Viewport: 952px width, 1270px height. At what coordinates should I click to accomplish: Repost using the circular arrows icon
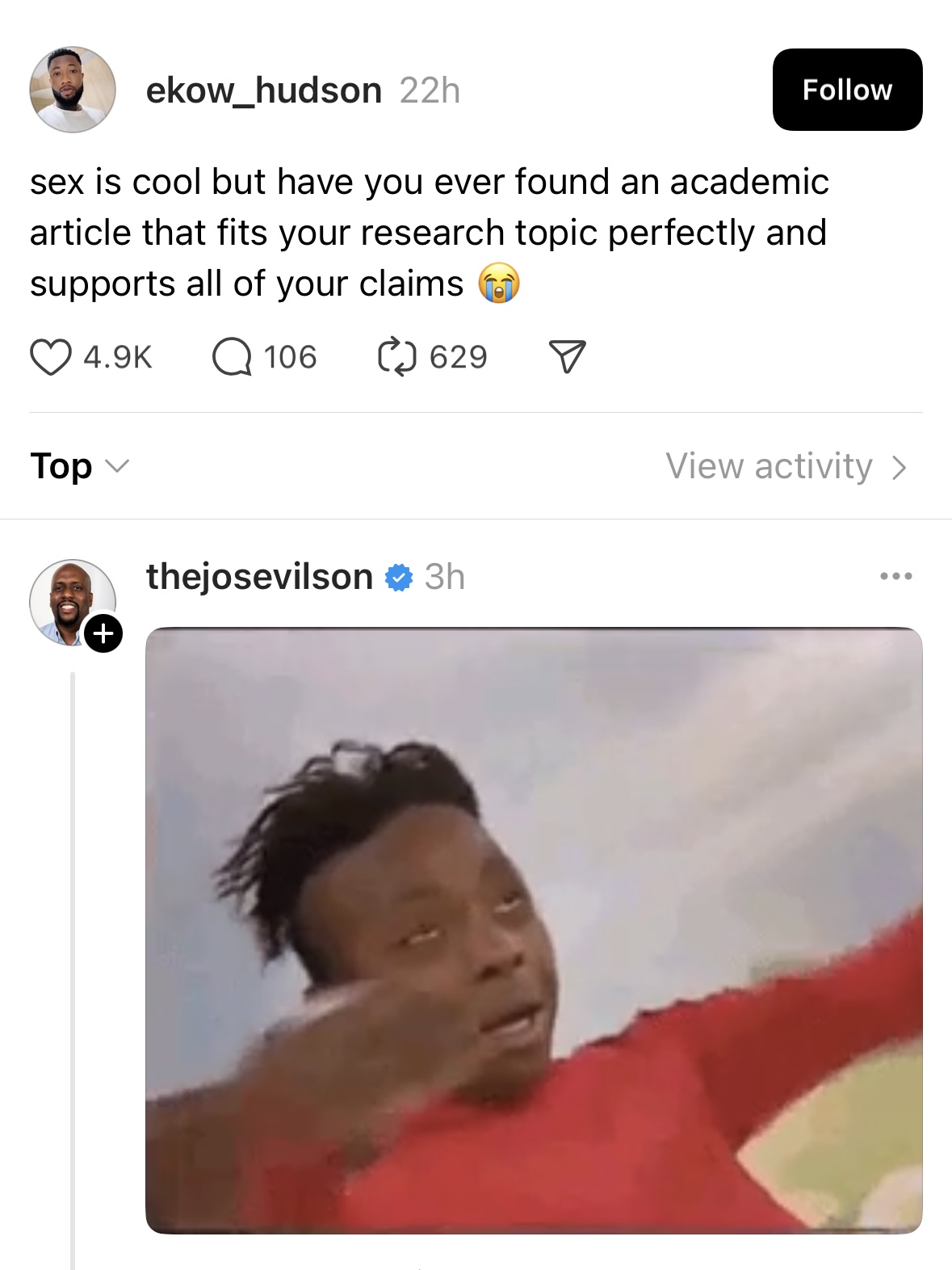tap(397, 357)
